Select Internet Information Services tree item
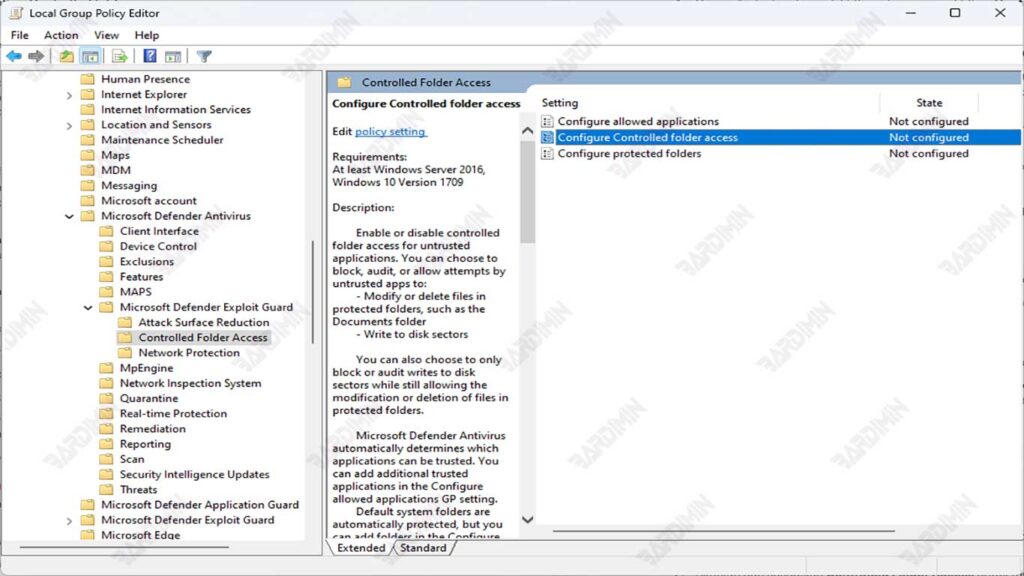 pos(176,110)
